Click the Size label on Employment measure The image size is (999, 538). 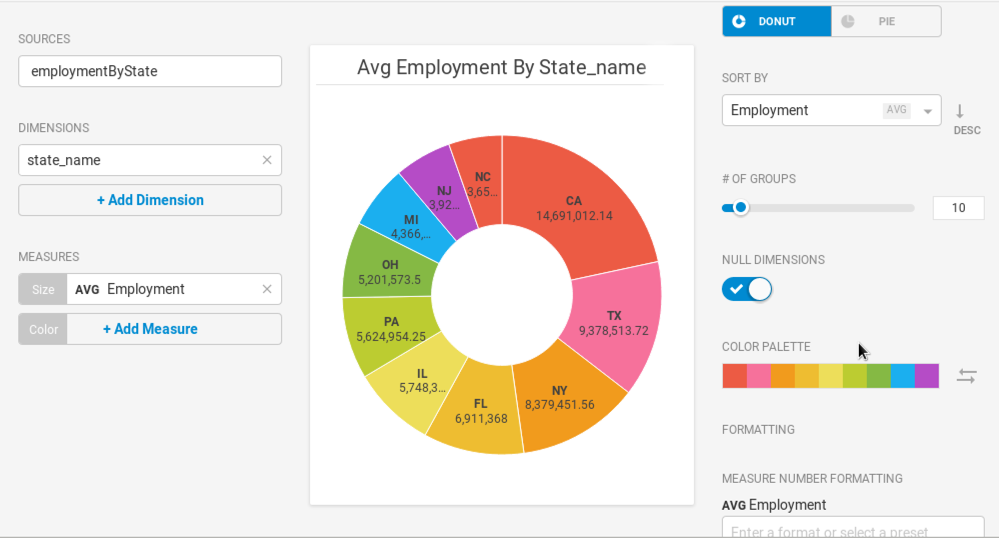click(x=43, y=289)
